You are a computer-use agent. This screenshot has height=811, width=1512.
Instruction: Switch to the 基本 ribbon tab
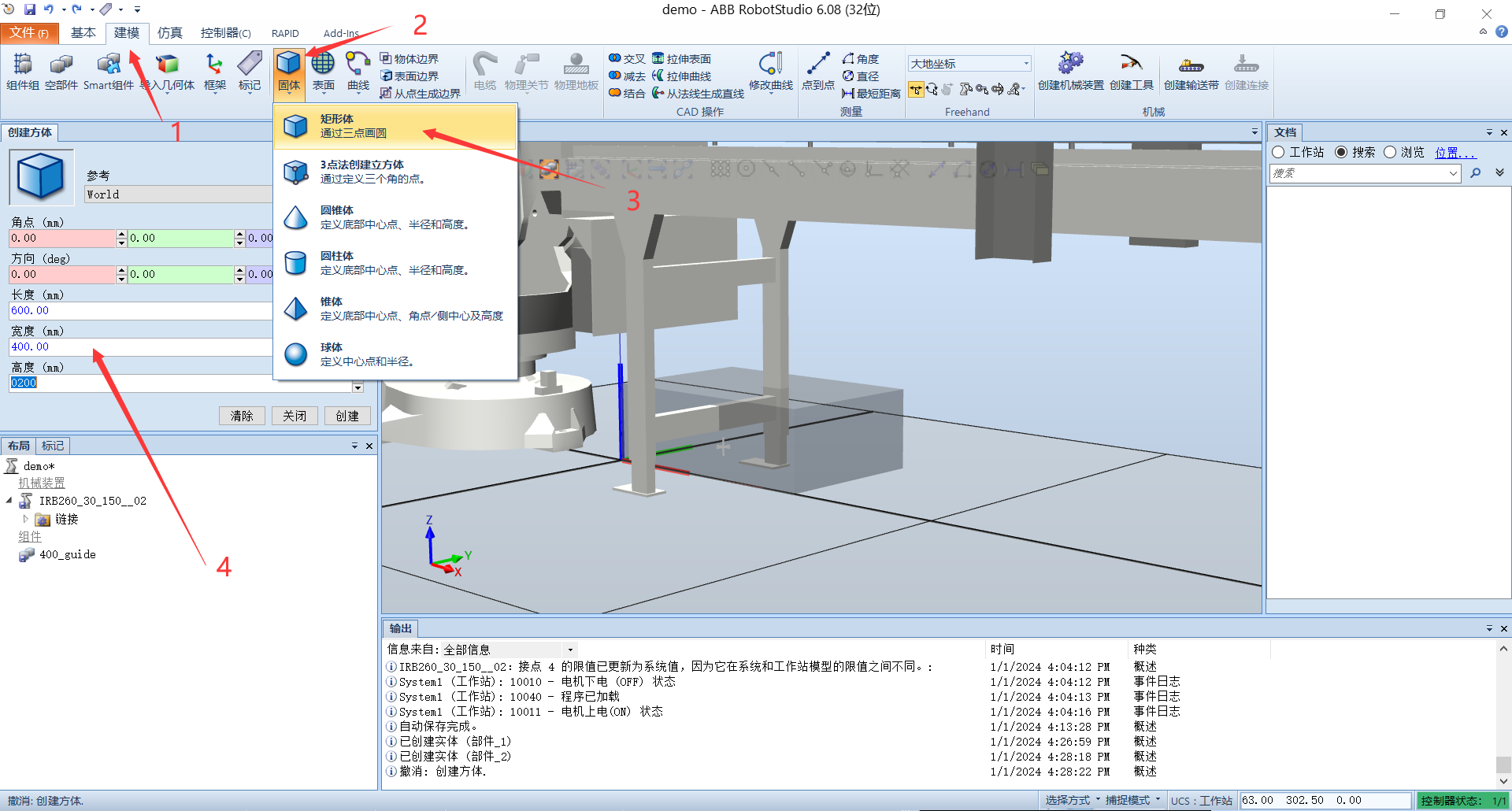tap(83, 33)
